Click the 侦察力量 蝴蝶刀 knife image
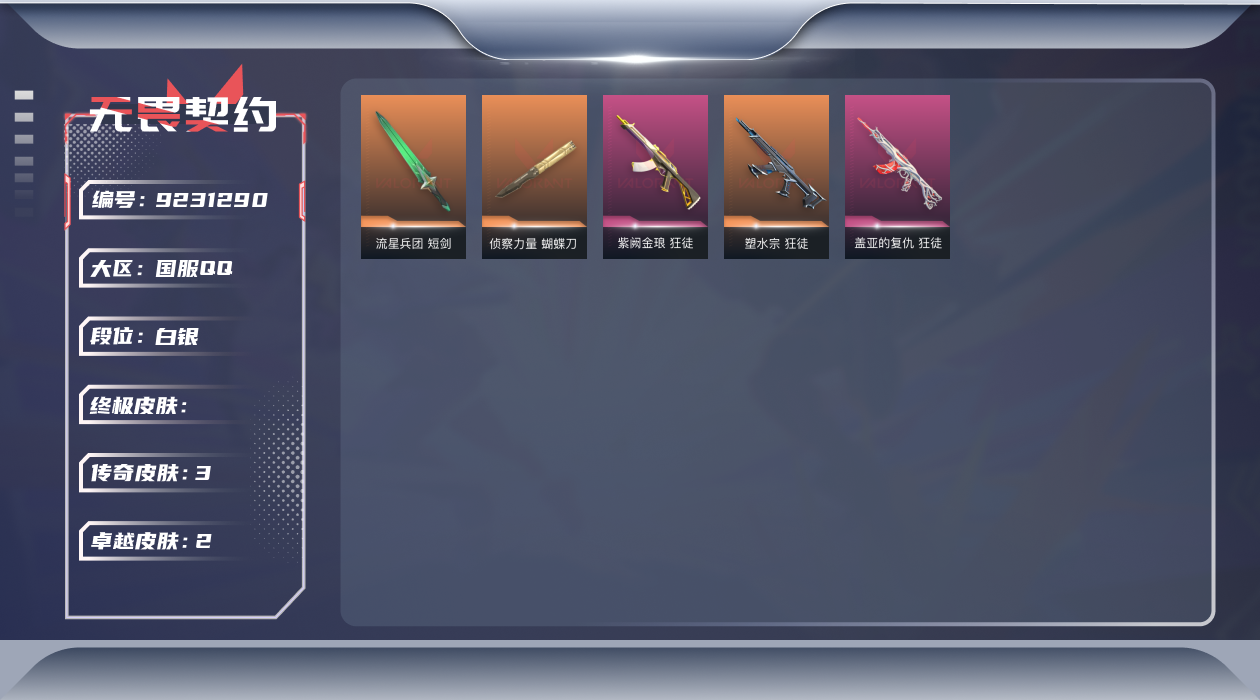 click(x=534, y=161)
